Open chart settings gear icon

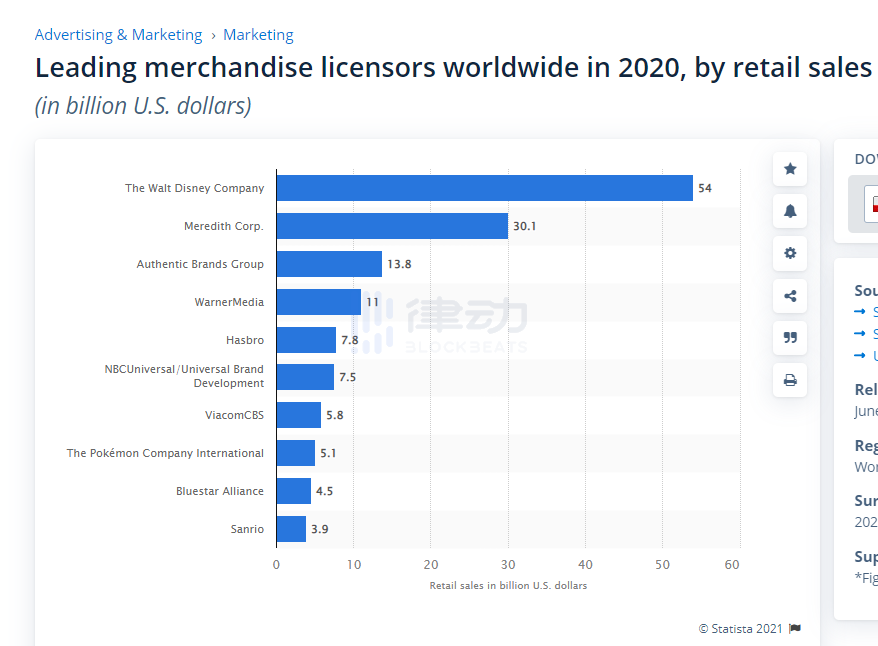[790, 253]
